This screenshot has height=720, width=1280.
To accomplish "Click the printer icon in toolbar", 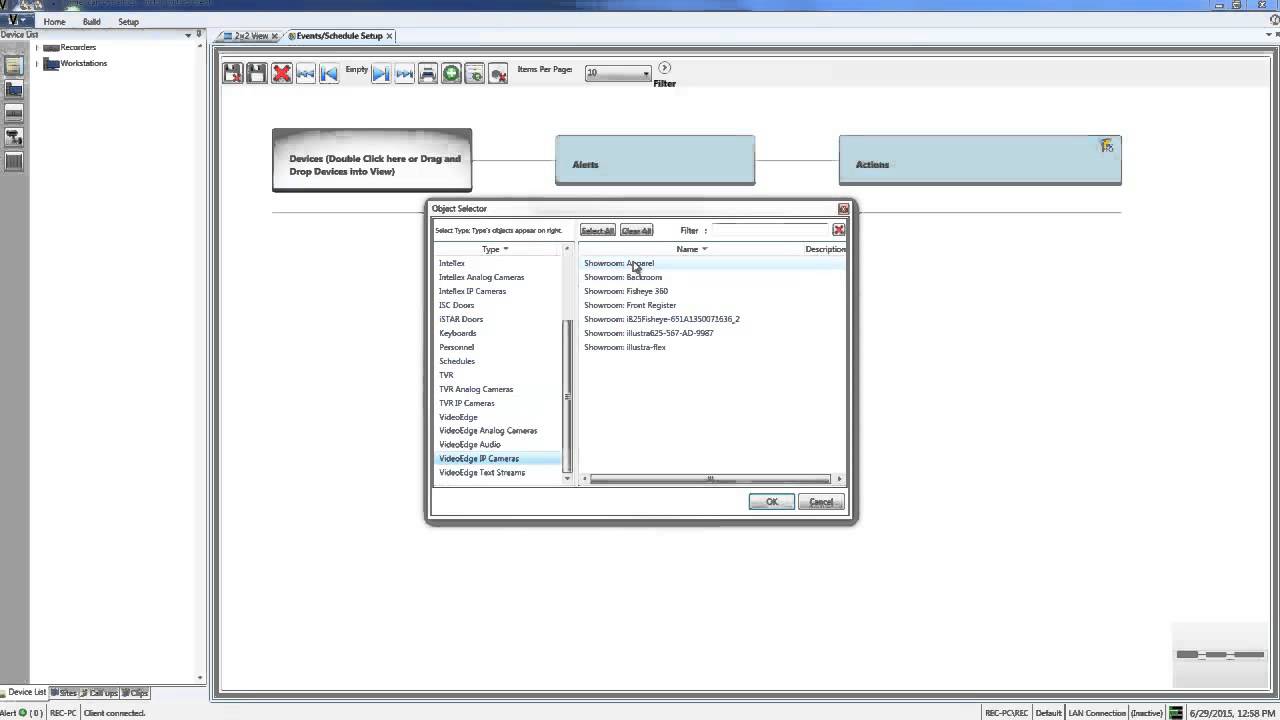I will tap(428, 73).
